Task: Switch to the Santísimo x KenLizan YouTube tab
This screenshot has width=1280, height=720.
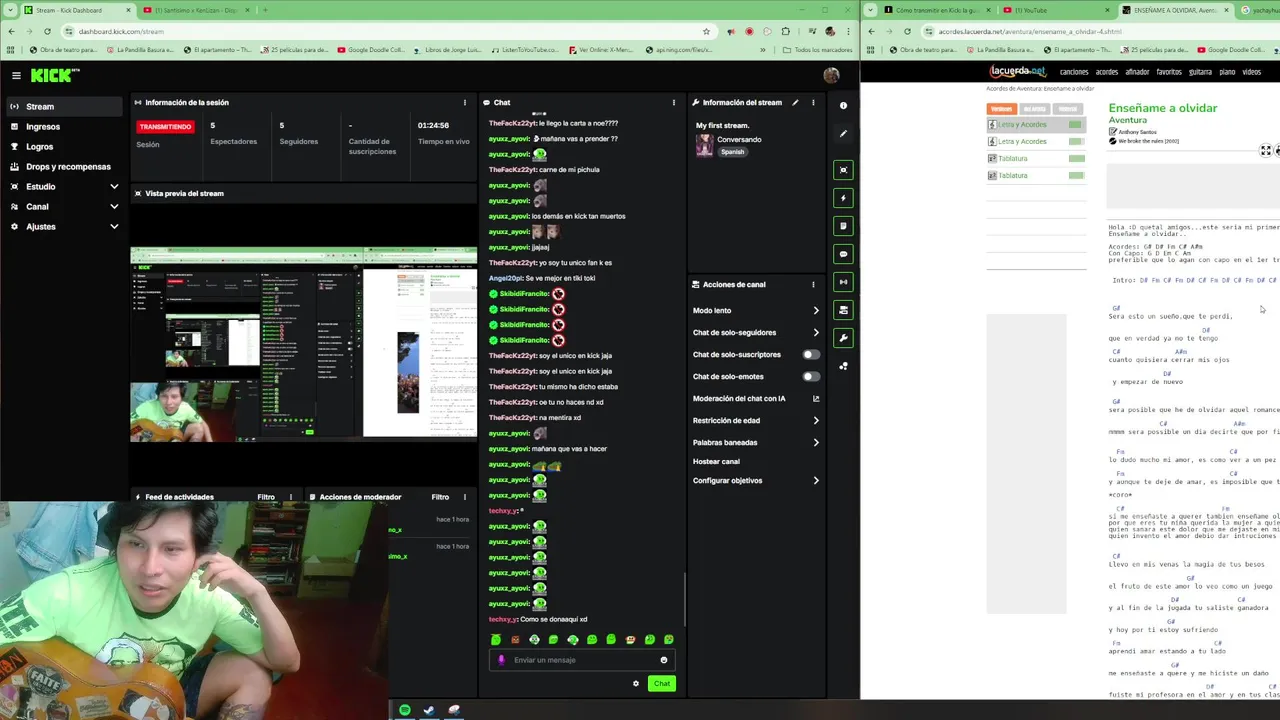Action: pos(195,10)
